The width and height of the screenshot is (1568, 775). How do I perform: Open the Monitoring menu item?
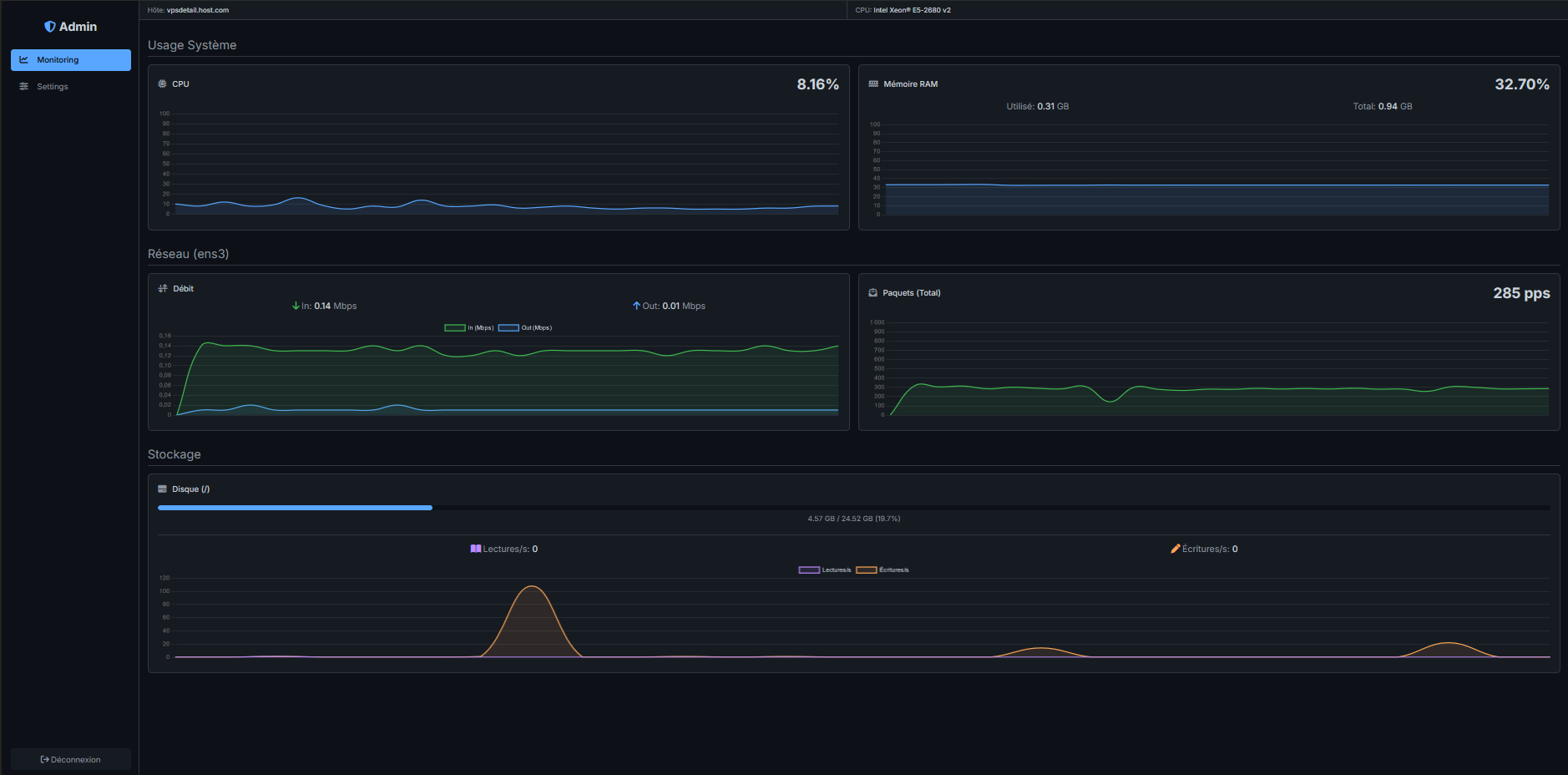(x=71, y=60)
